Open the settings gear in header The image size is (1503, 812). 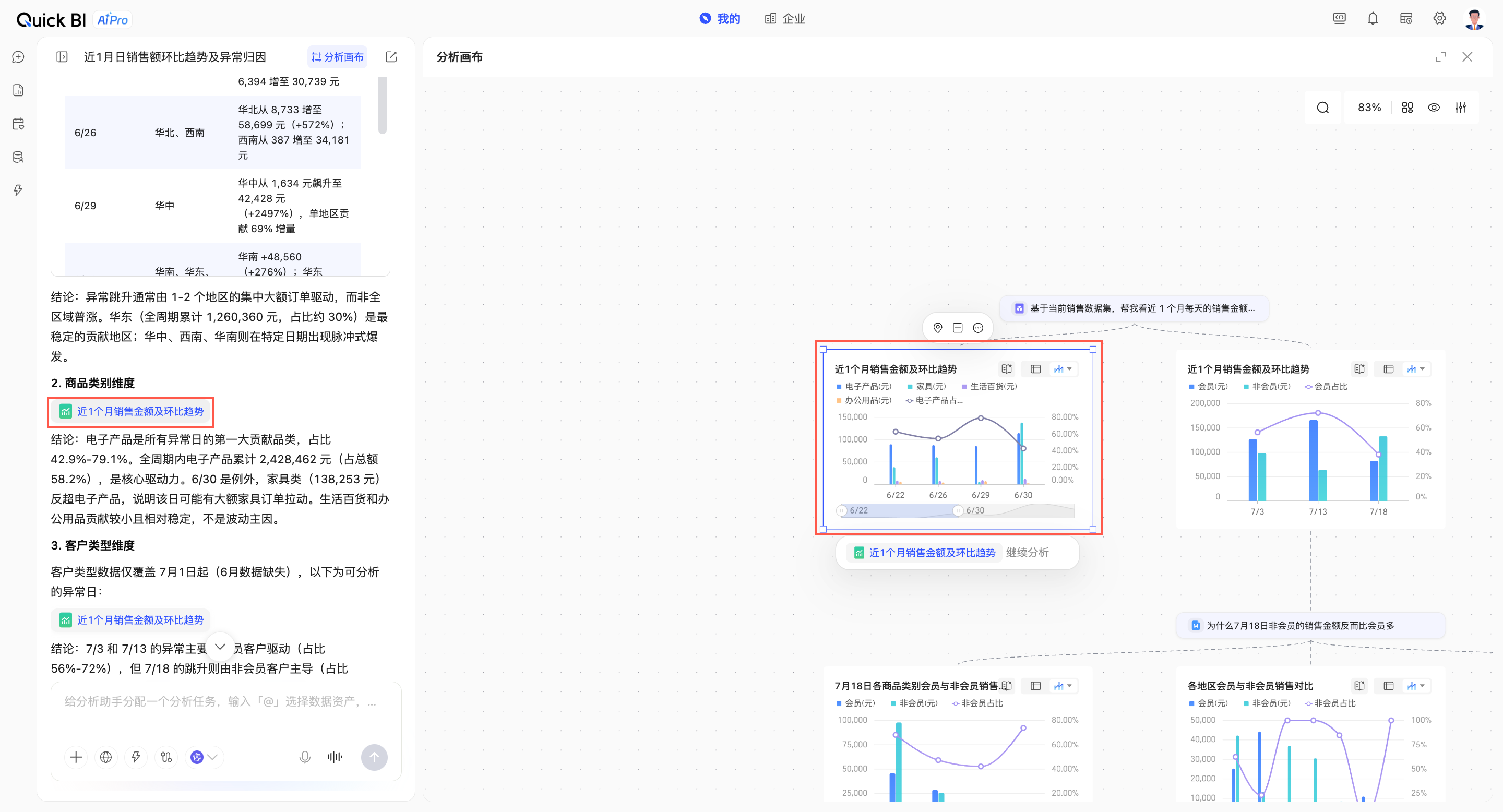tap(1439, 19)
